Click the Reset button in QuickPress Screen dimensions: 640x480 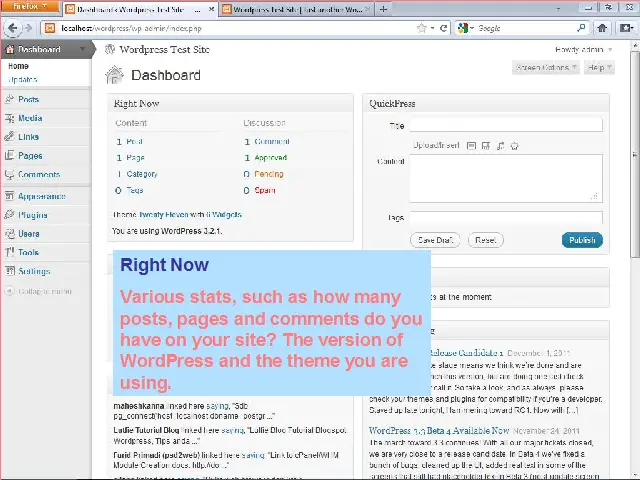(486, 240)
